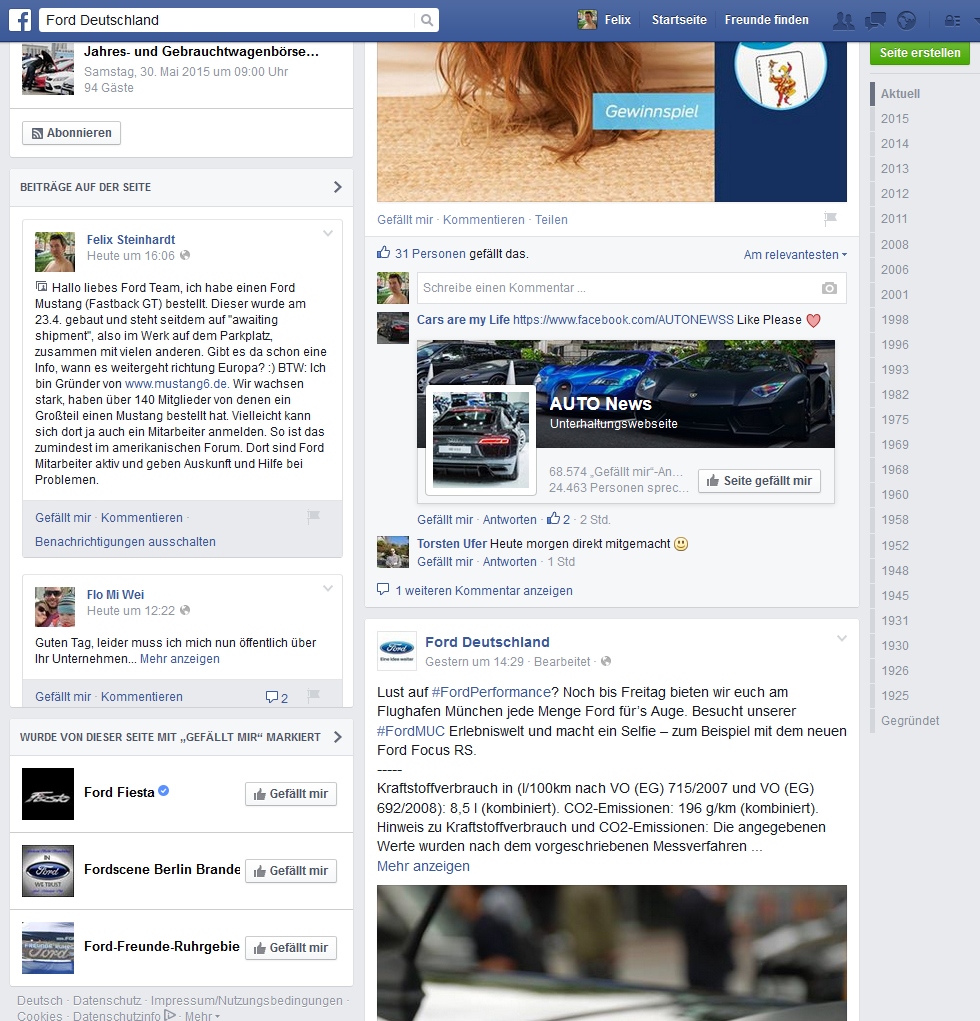
Task: Jump to Gegründet on the timeline
Action: click(910, 720)
